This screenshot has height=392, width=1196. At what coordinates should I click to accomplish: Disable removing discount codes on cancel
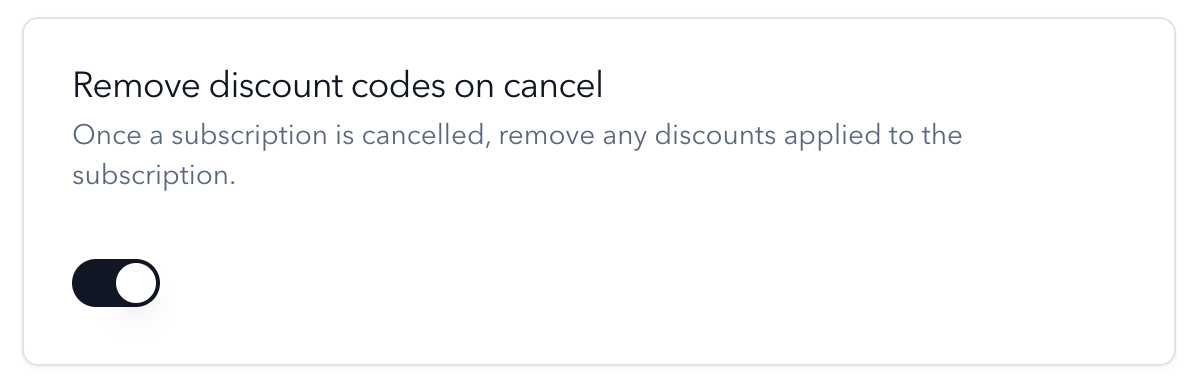(x=116, y=283)
